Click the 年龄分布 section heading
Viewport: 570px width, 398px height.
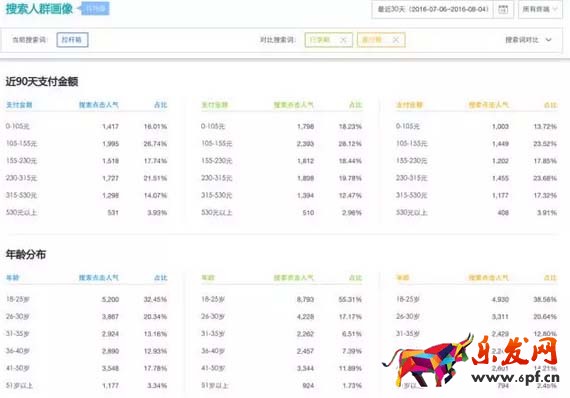(x=26, y=254)
